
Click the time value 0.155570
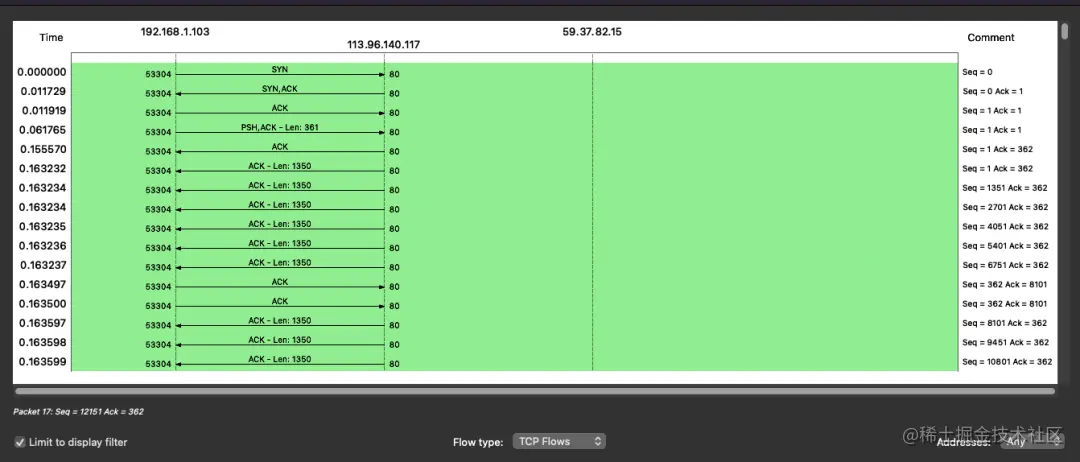pyautogui.click(x=43, y=149)
